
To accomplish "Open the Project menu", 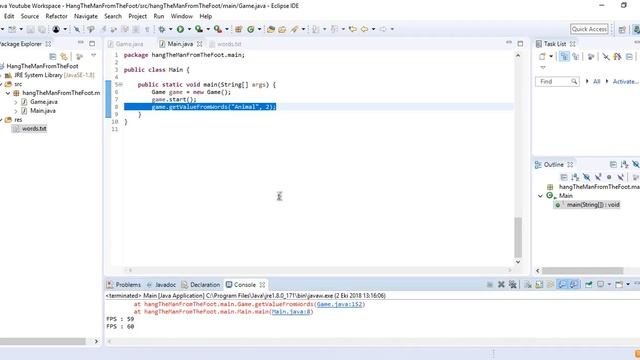I will click(x=138, y=16).
